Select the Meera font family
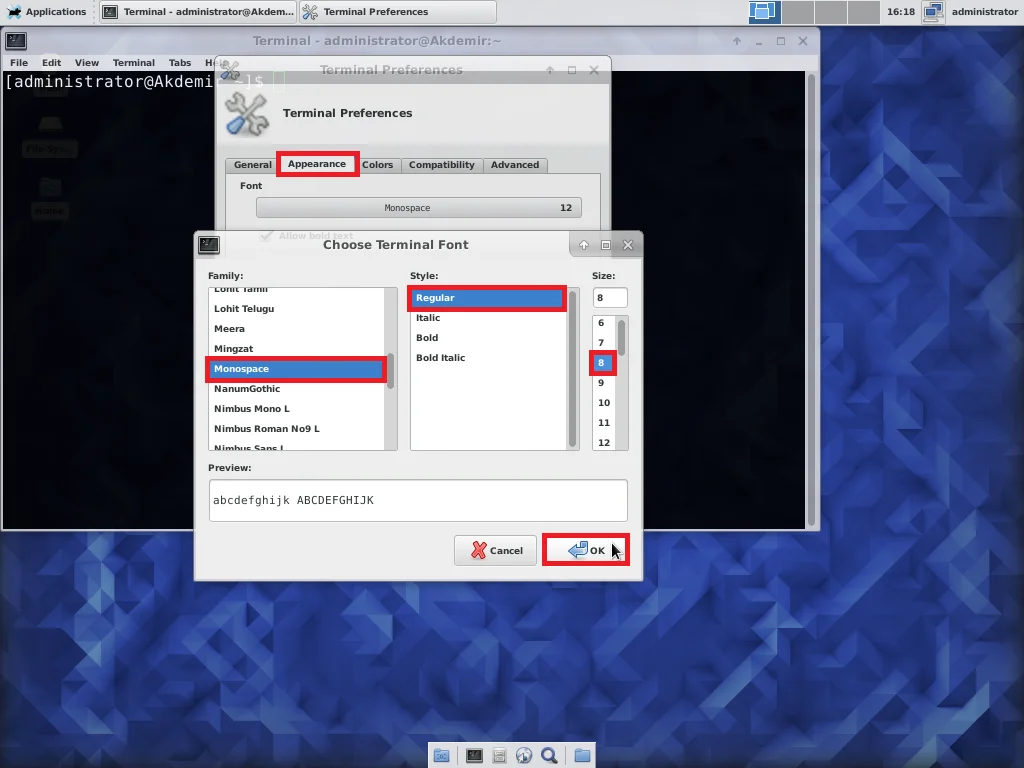The width and height of the screenshot is (1024, 768). 297,329
